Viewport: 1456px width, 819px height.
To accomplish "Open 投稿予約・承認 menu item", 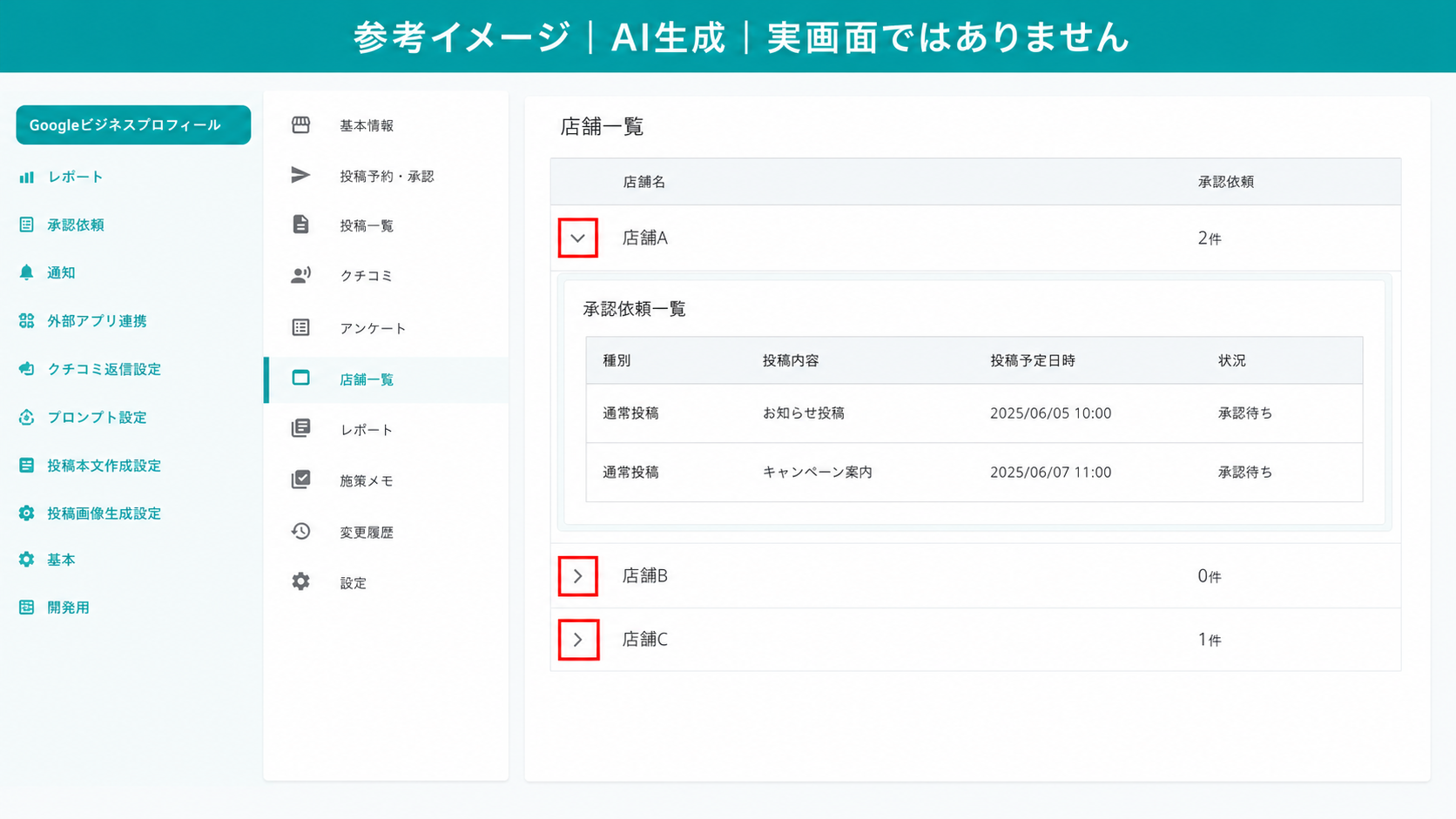I will 387,176.
